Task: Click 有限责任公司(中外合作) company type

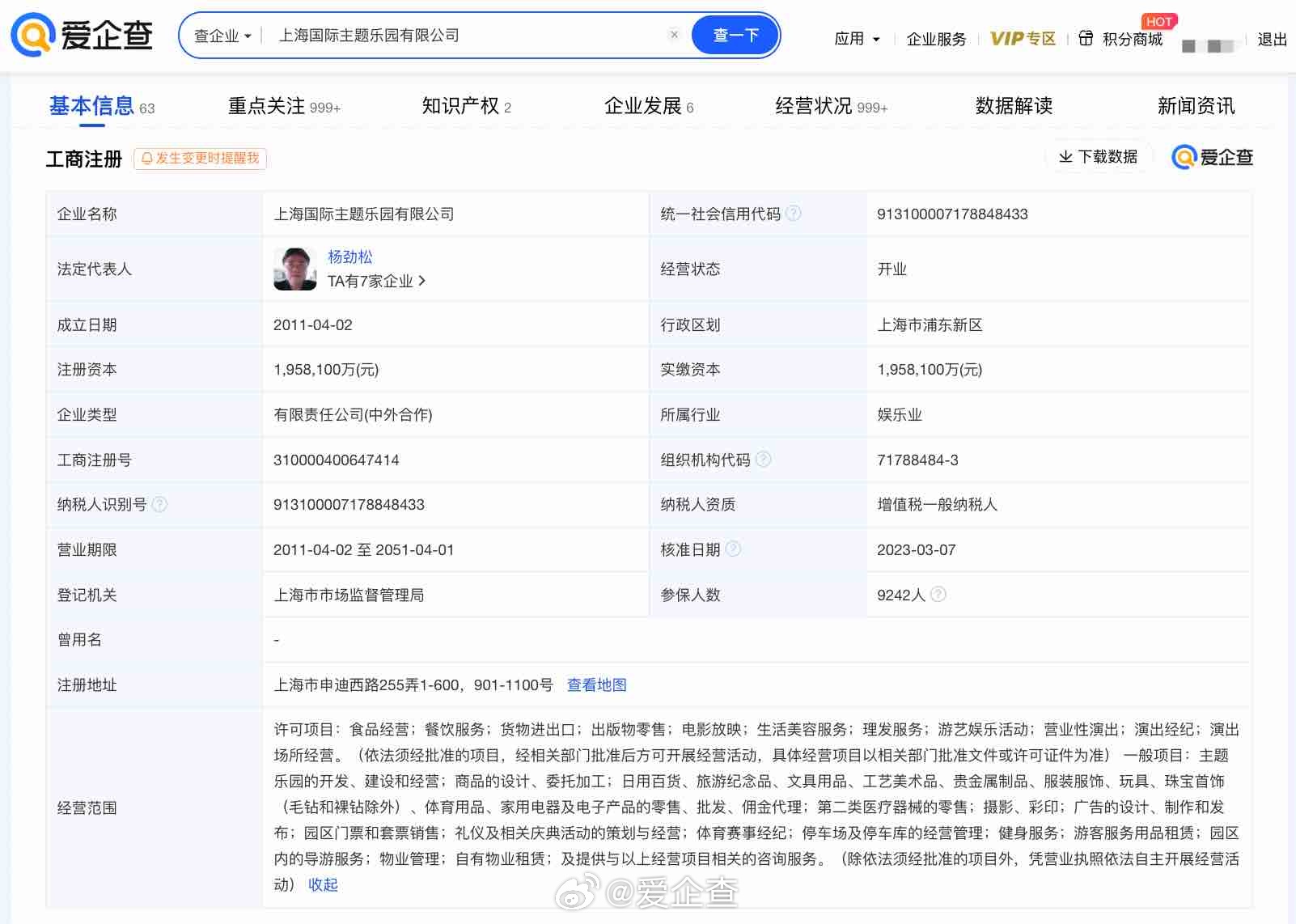Action: click(353, 414)
